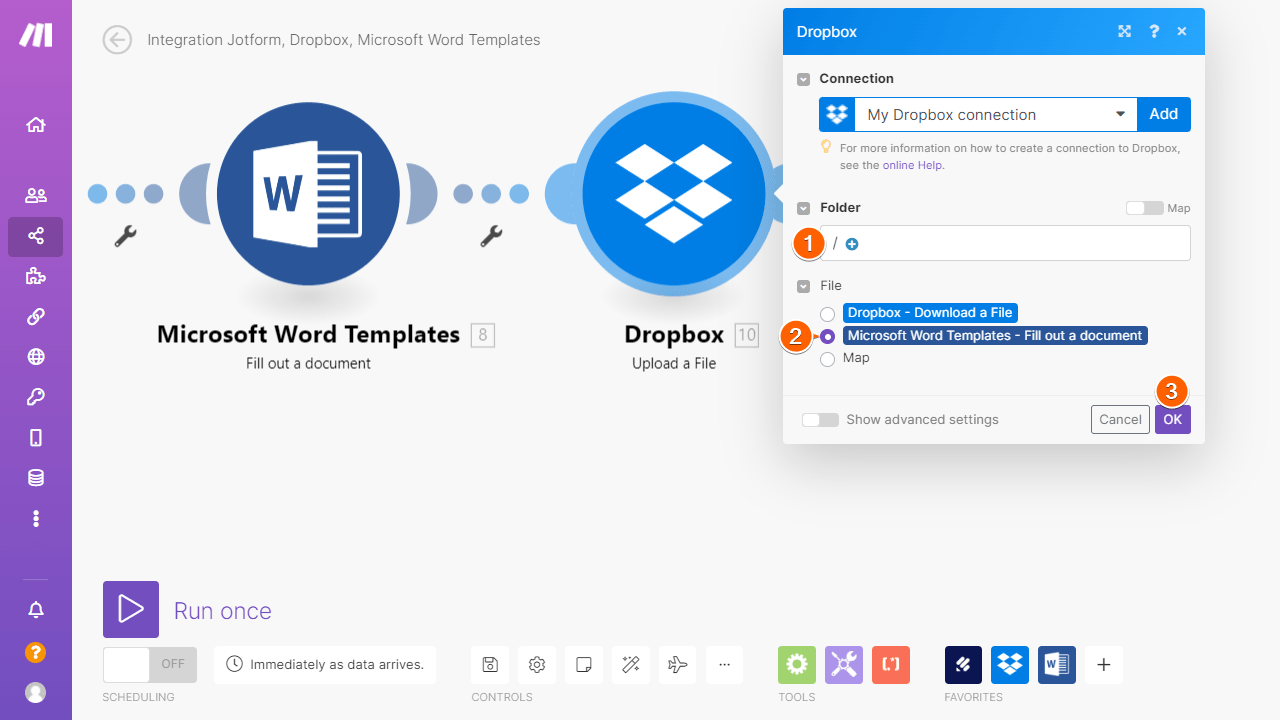1280x720 pixels.
Task: Add the Dropbox favorite module
Action: tap(1010, 664)
